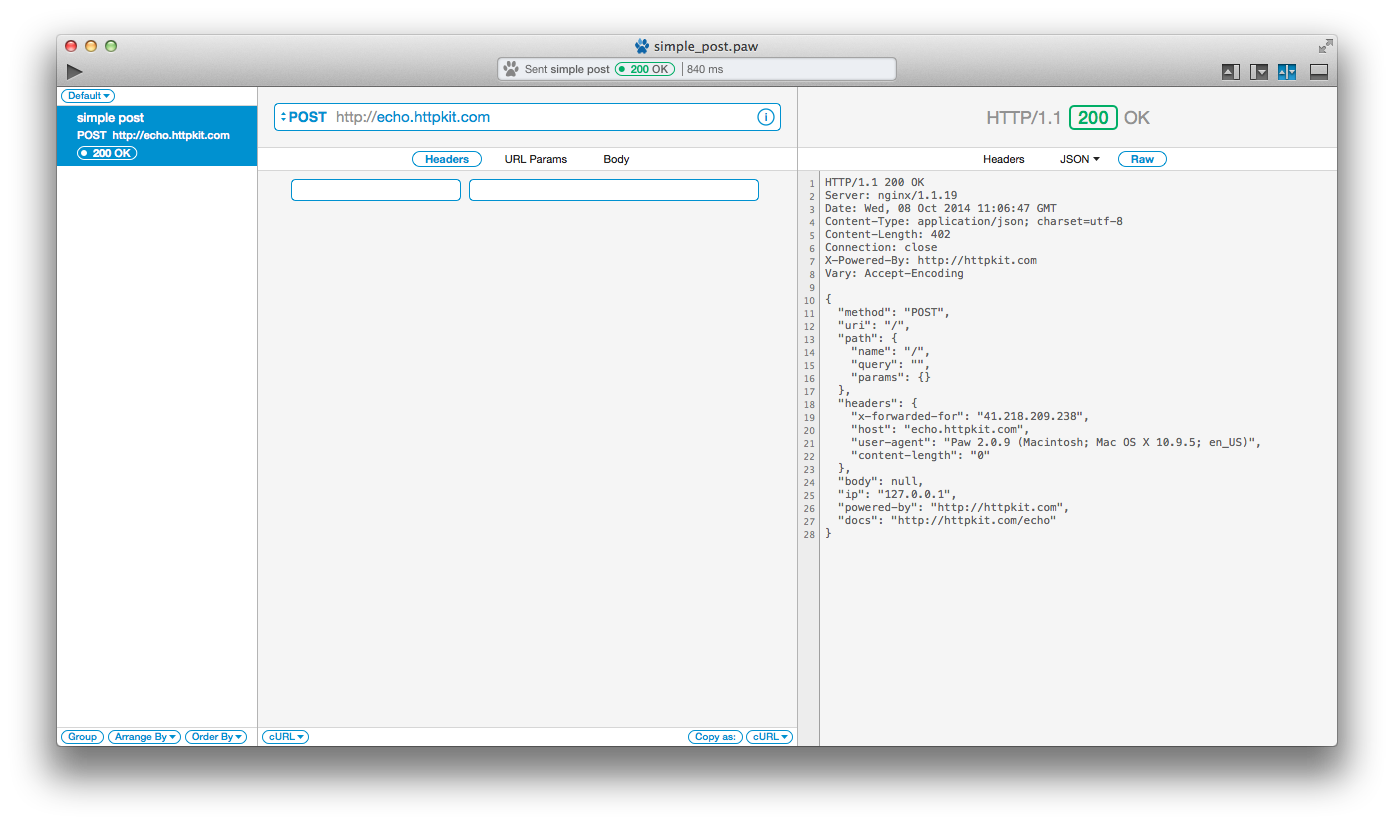Click the 200 OK badge in status bar
The image size is (1394, 825).
point(645,69)
